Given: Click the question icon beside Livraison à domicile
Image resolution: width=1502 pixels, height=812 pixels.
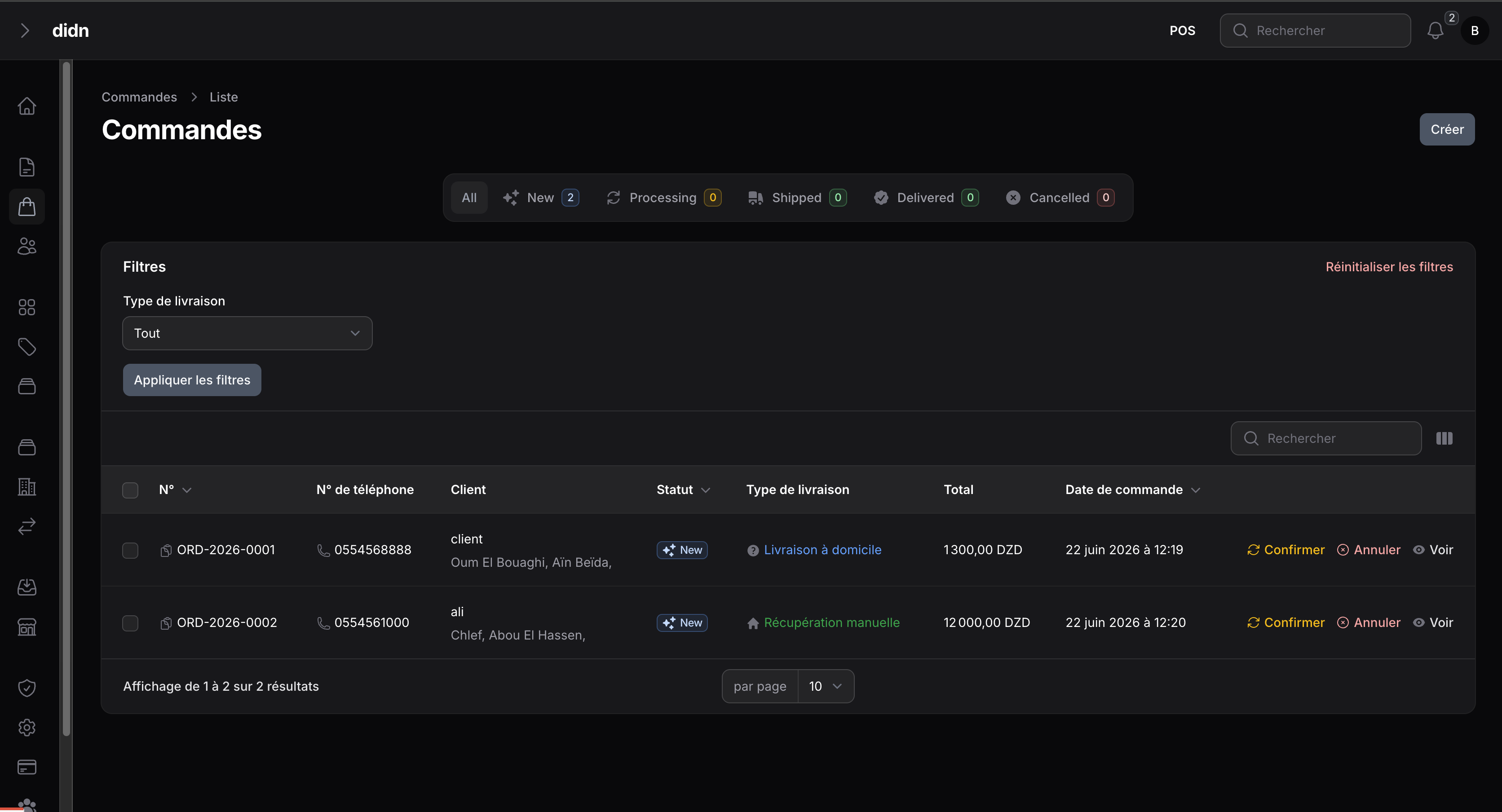Looking at the screenshot, I should click(x=753, y=550).
